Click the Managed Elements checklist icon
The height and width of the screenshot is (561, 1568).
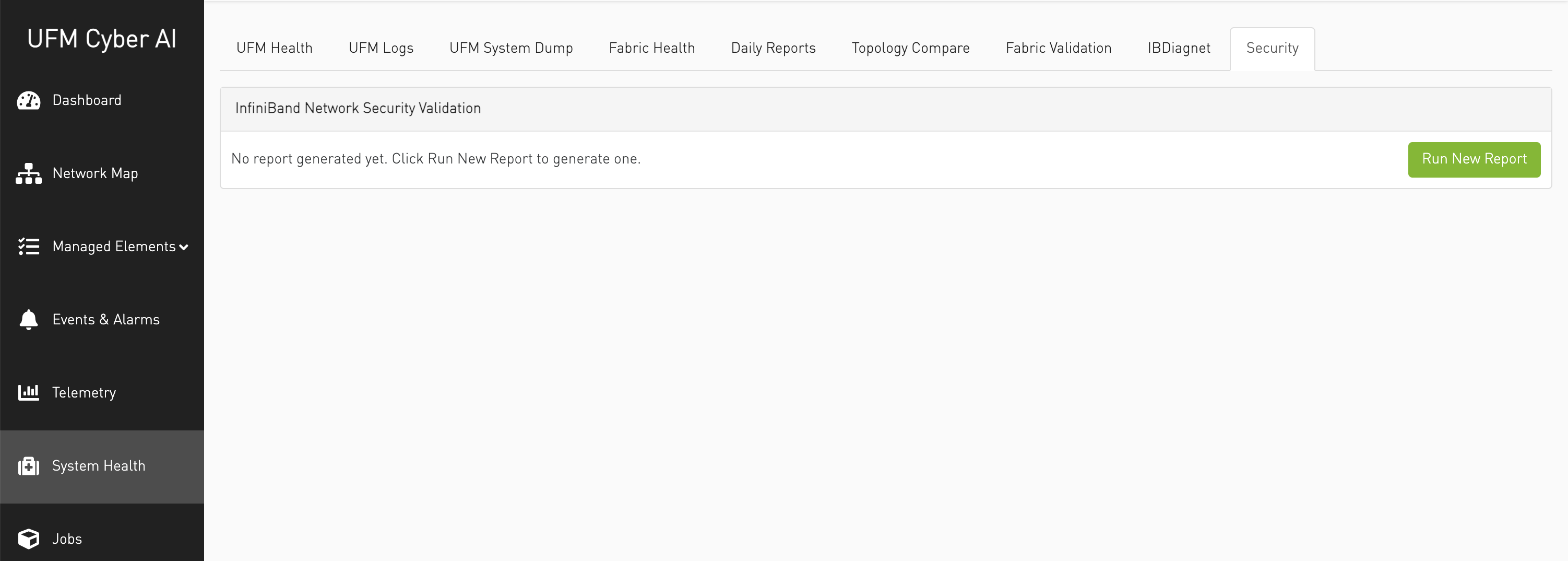[29, 247]
